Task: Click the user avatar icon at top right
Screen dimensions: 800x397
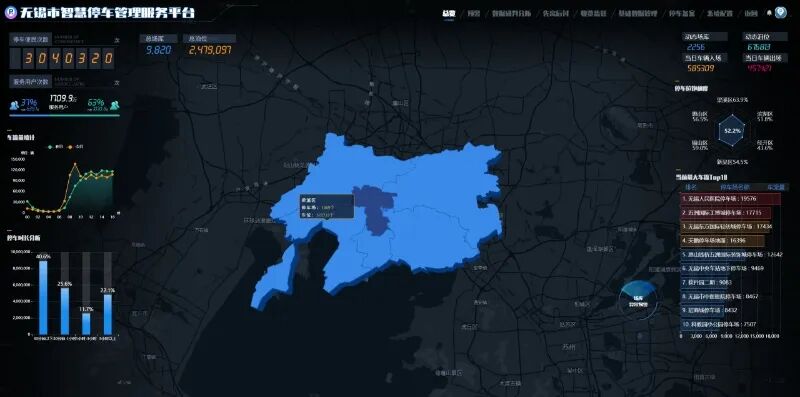Action: click(781, 13)
